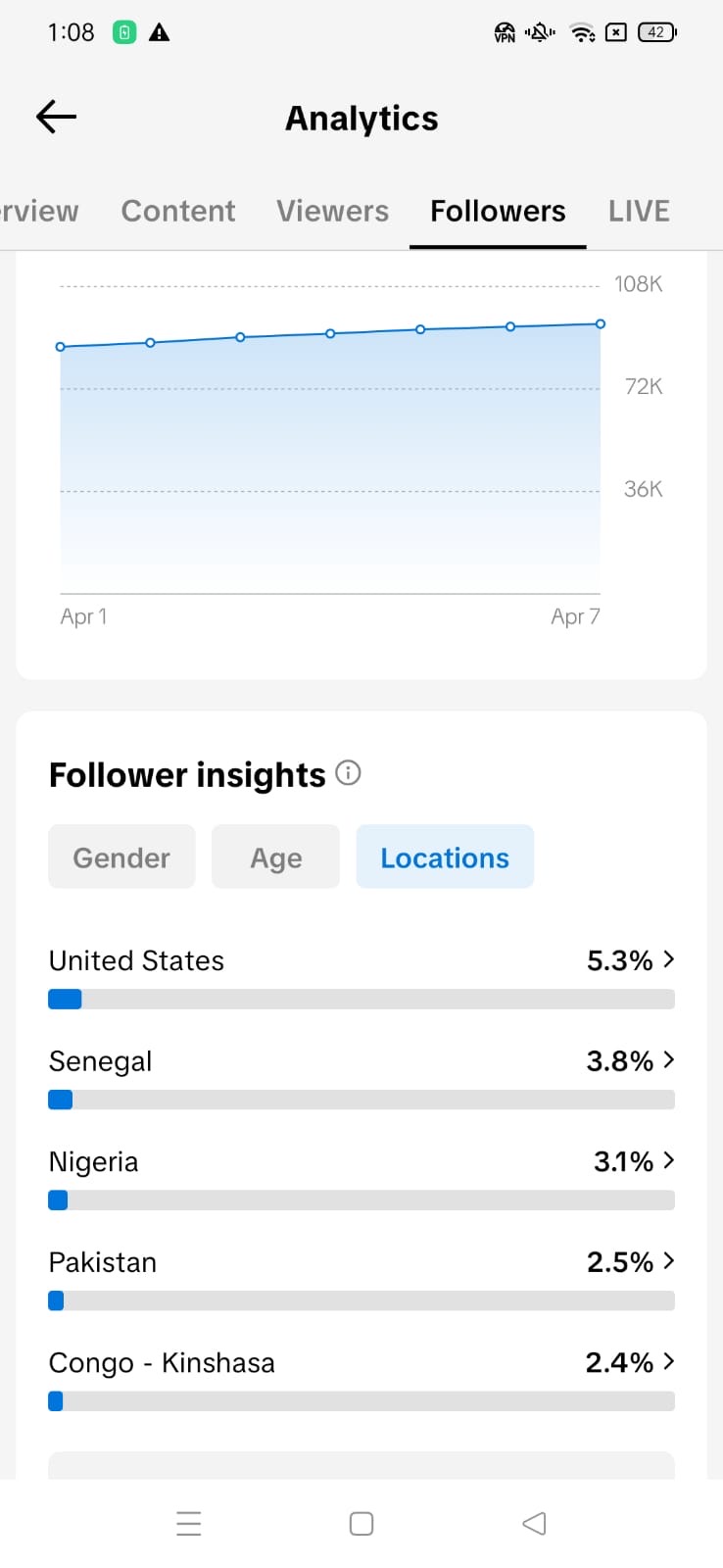Image resolution: width=723 pixels, height=1568 pixels.
Task: Expand Senegal location details chevron
Action: pyautogui.click(x=669, y=1059)
